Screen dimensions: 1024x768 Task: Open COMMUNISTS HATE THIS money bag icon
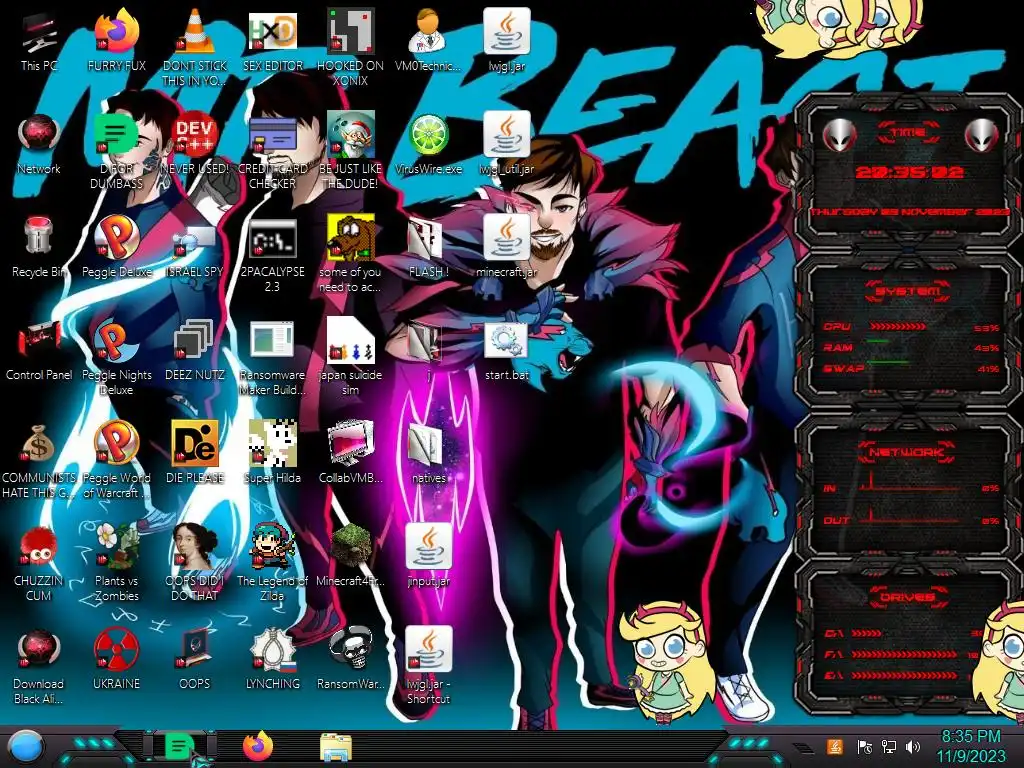[x=39, y=460]
